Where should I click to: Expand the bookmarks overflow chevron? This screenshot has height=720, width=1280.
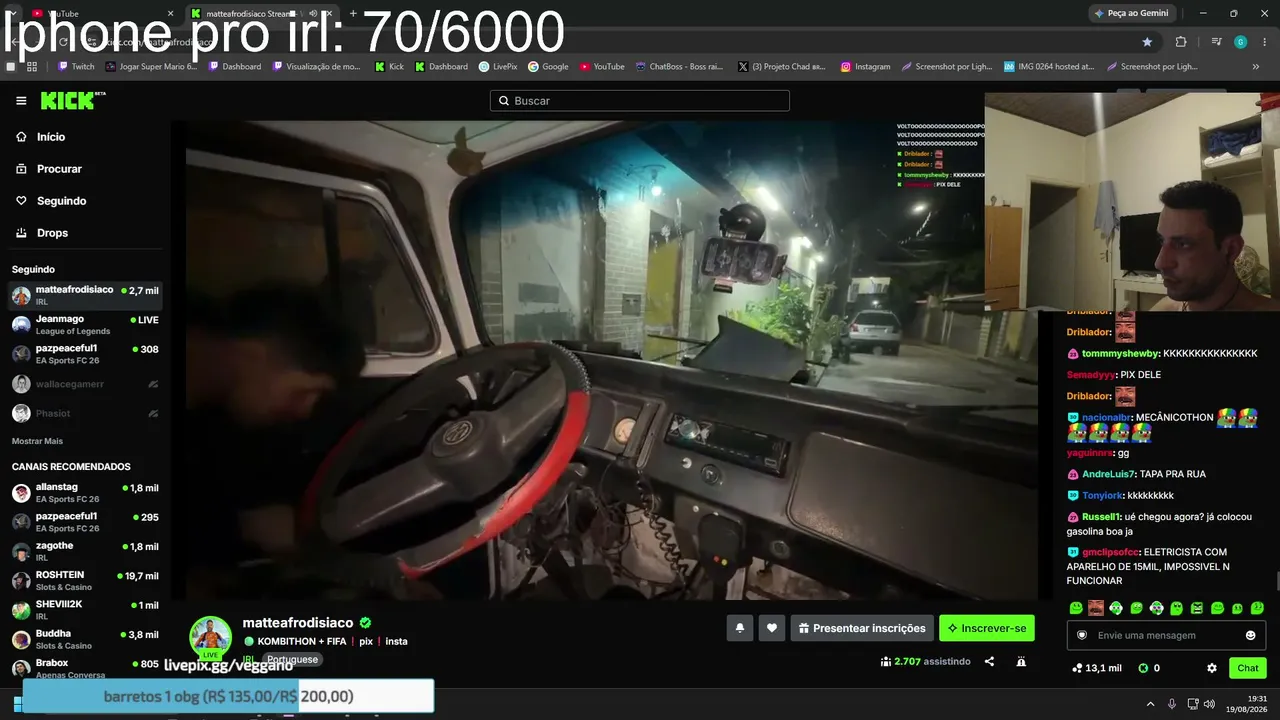1256,67
